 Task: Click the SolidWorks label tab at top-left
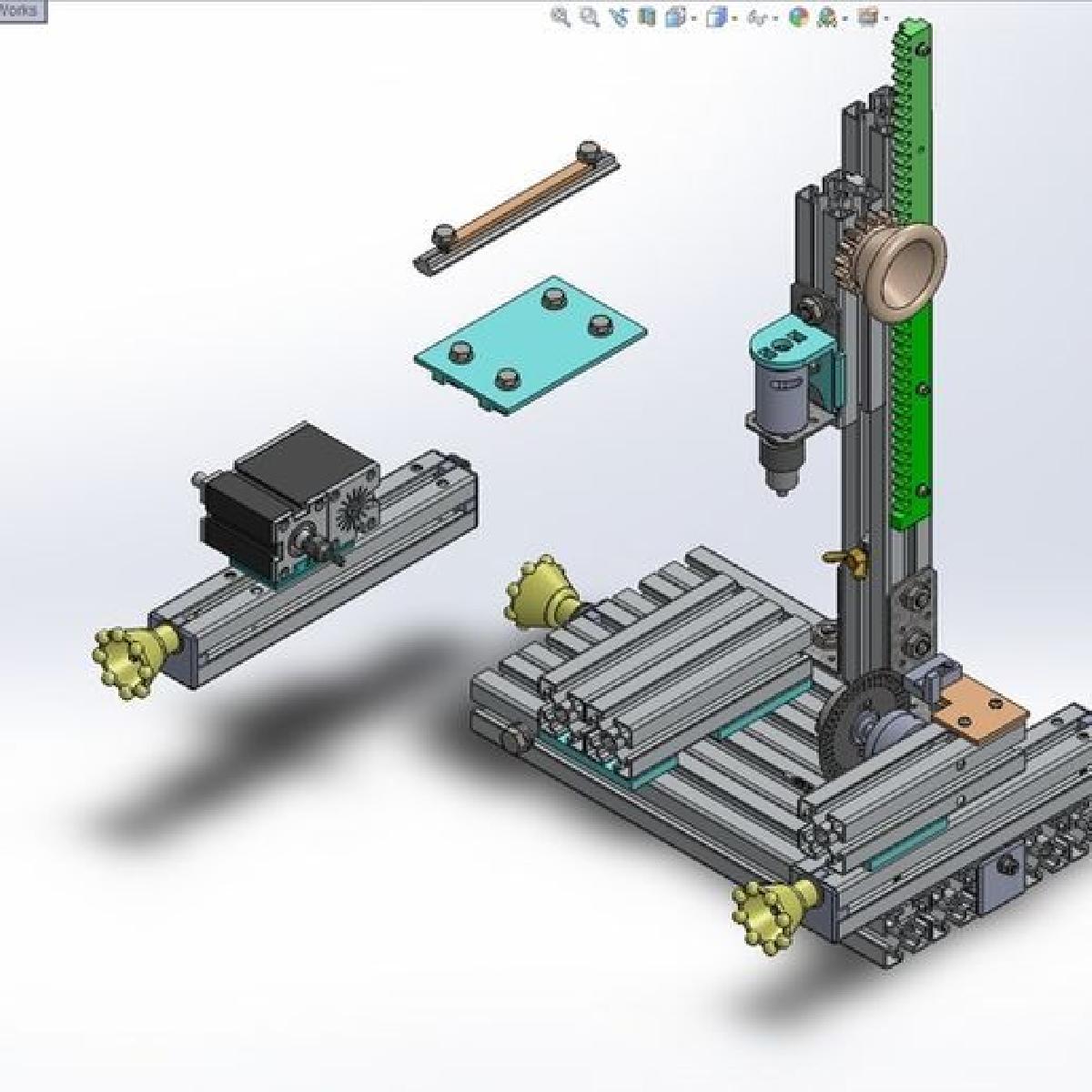(22, 11)
